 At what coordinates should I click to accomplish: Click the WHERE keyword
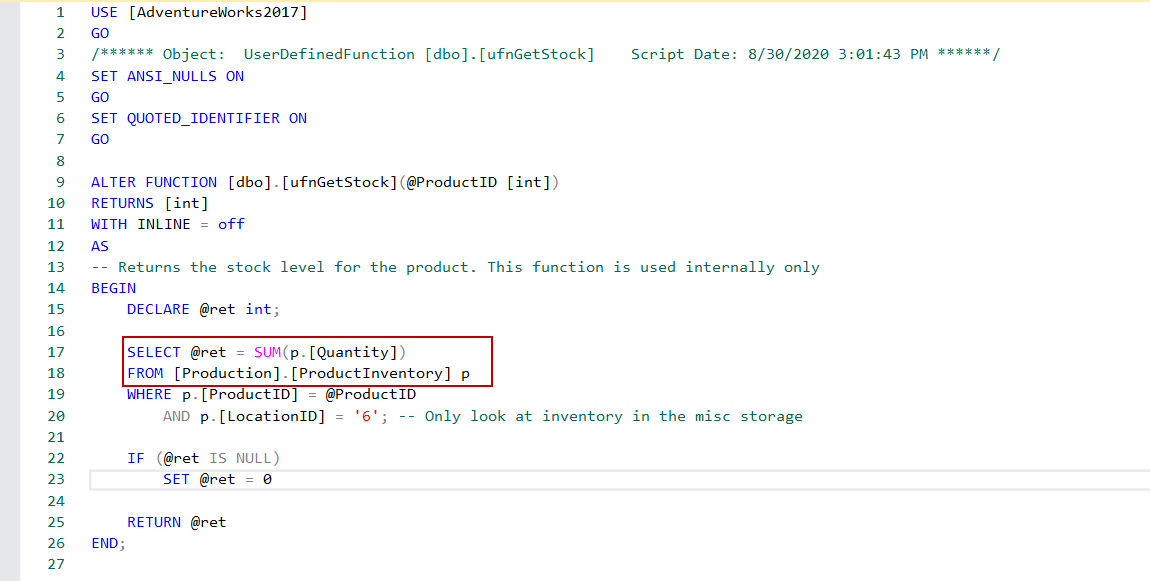(149, 394)
